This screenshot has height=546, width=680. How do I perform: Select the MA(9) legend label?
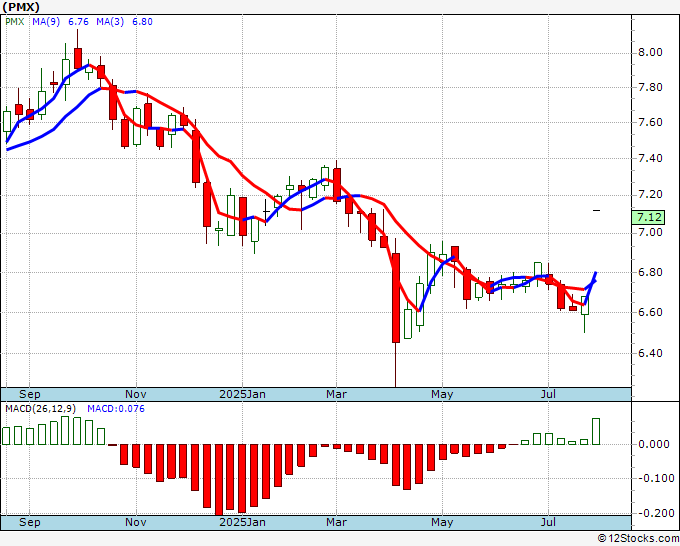46,22
